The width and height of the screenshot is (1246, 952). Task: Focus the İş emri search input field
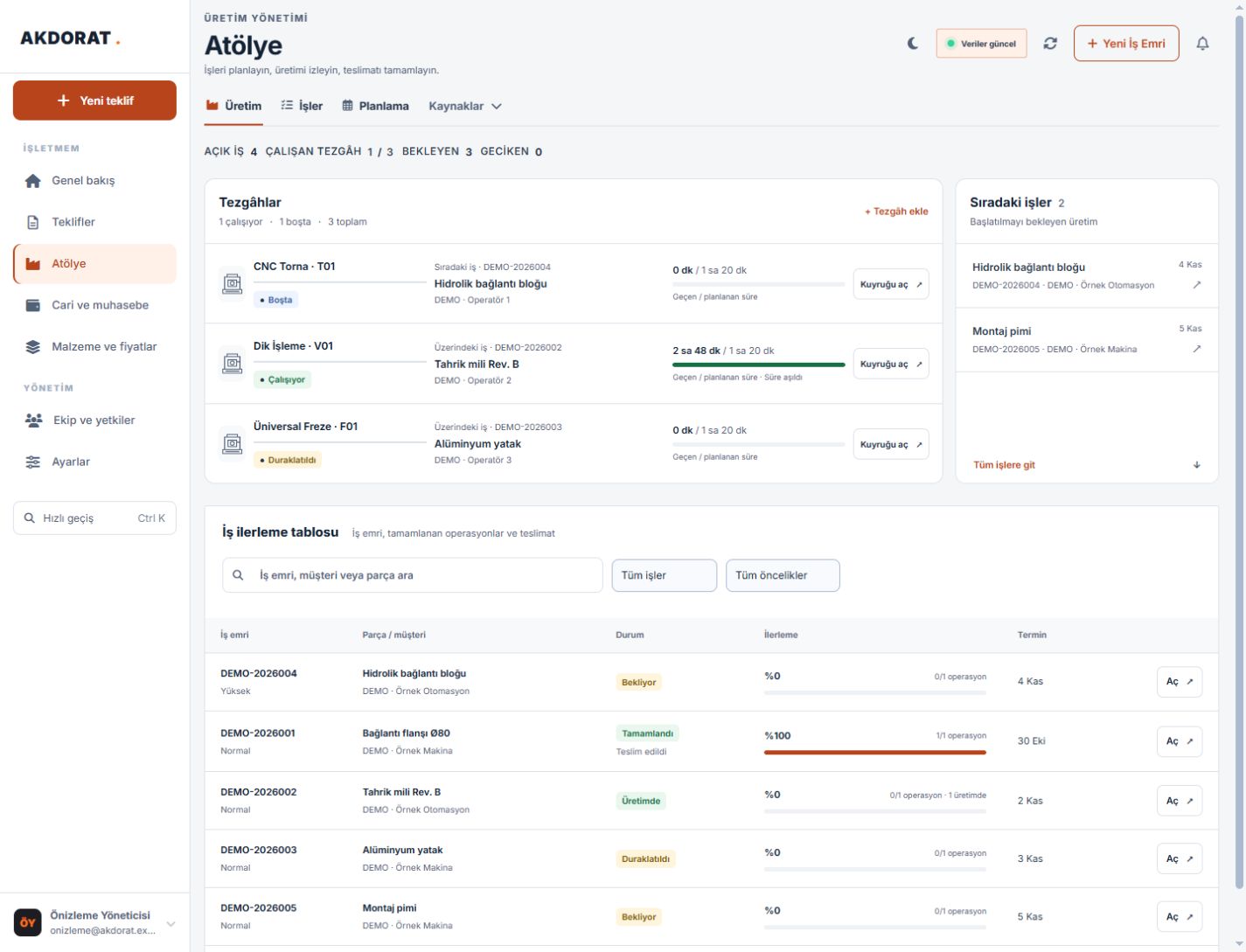pyautogui.click(x=413, y=575)
